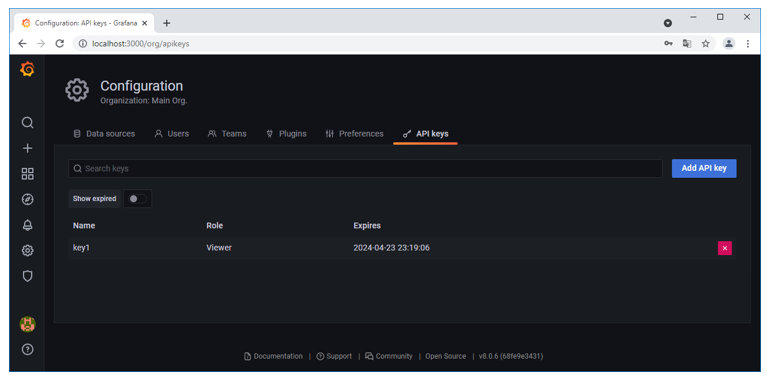Bookmark this page with the star icon
Screen dimensions: 771x383
(706, 44)
